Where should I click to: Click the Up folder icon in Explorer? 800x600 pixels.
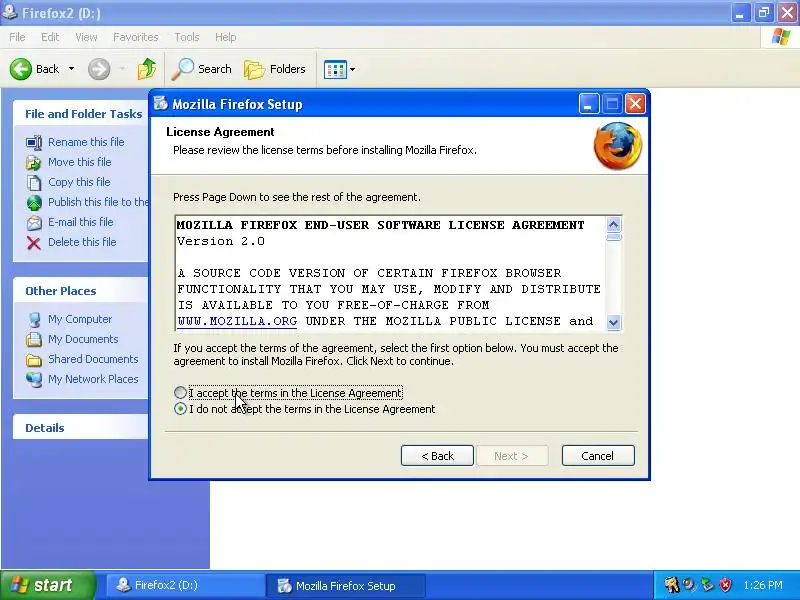point(147,69)
